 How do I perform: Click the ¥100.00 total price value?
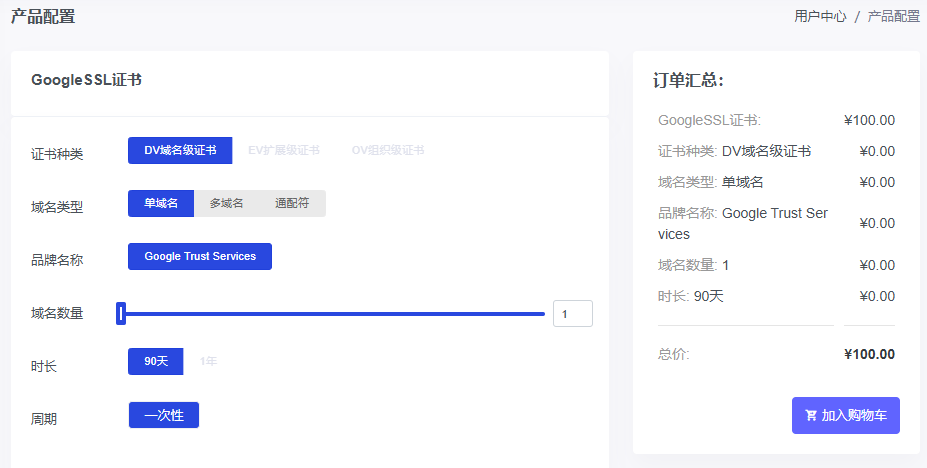(869, 354)
